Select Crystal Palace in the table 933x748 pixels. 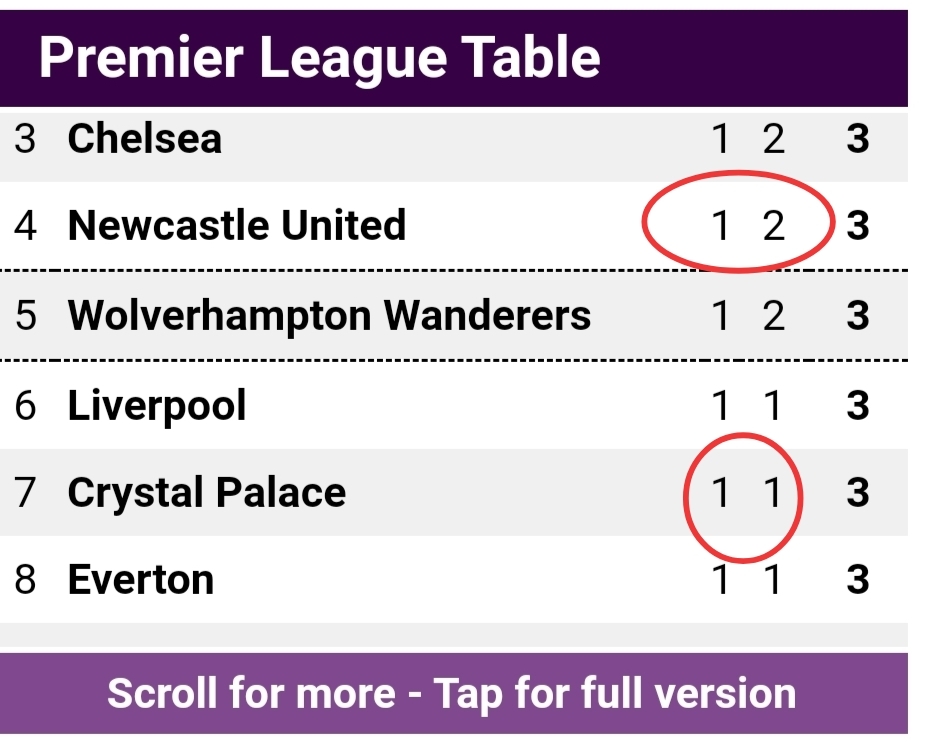[206, 493]
